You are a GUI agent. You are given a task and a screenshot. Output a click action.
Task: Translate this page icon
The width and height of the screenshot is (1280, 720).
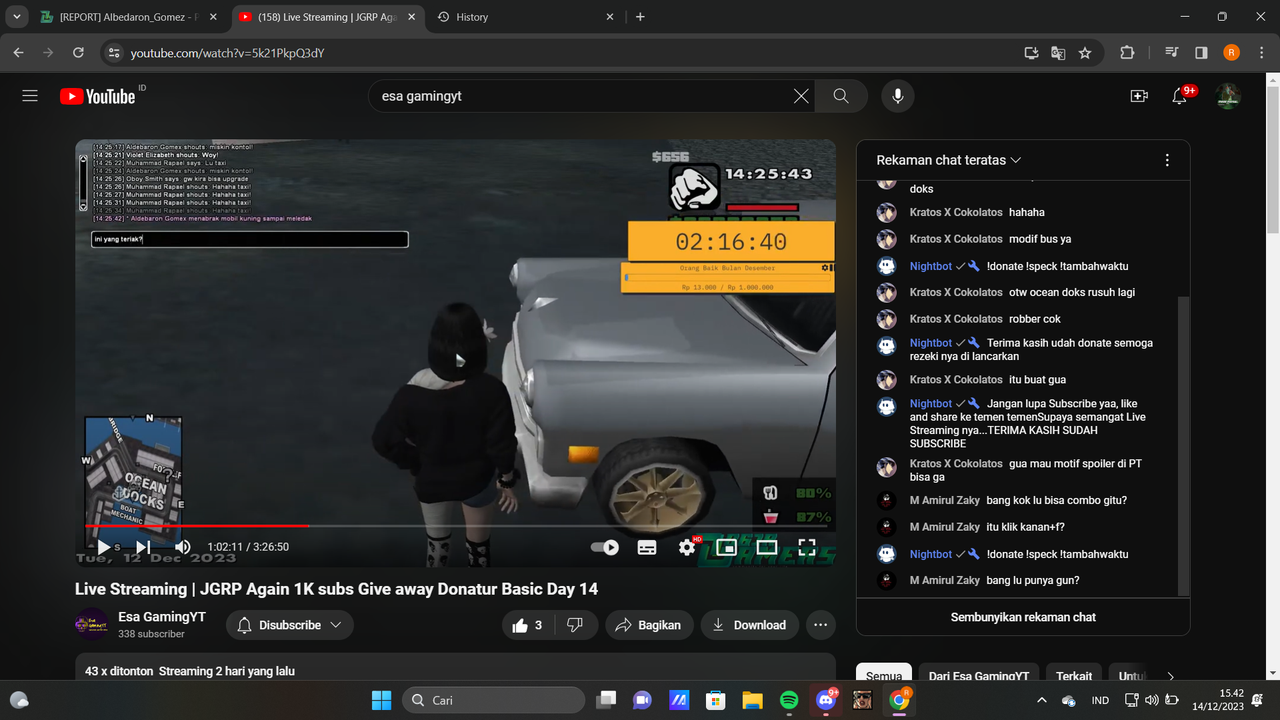pos(1058,53)
